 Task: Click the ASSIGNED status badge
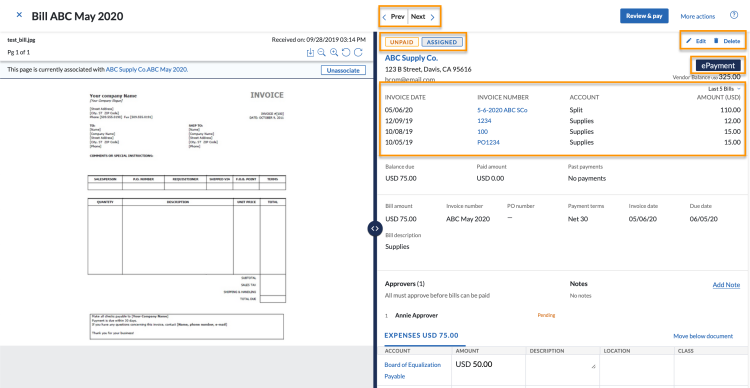442,42
